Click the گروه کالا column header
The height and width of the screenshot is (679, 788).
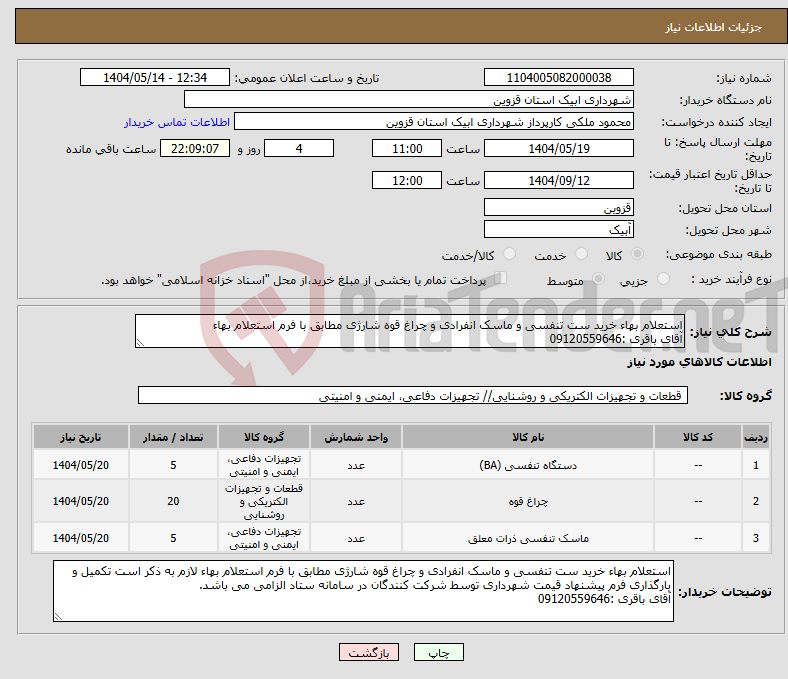pyautogui.click(x=264, y=437)
